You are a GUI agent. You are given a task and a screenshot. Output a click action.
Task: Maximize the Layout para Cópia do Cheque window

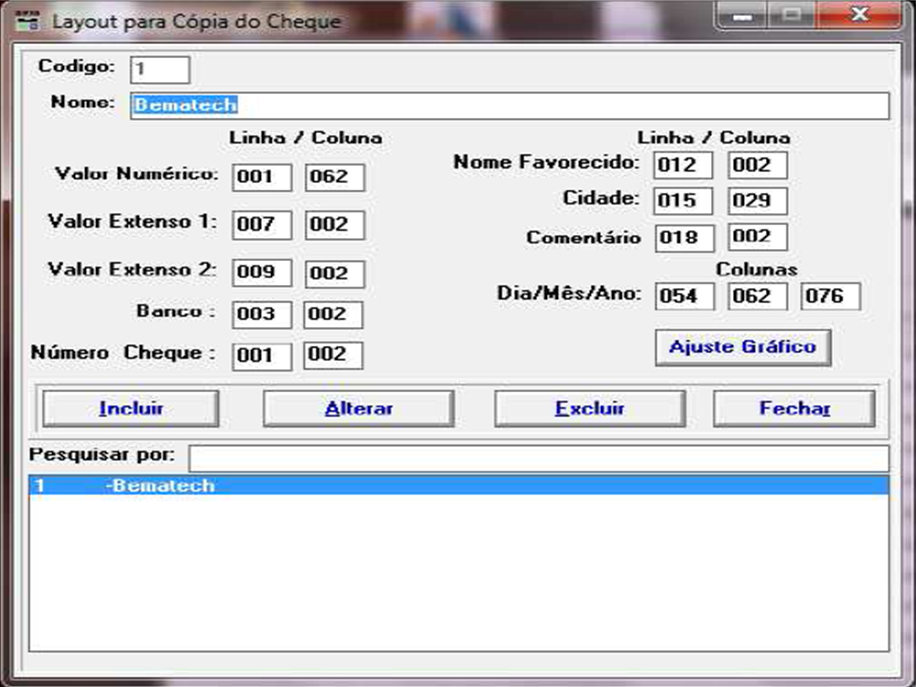point(792,15)
